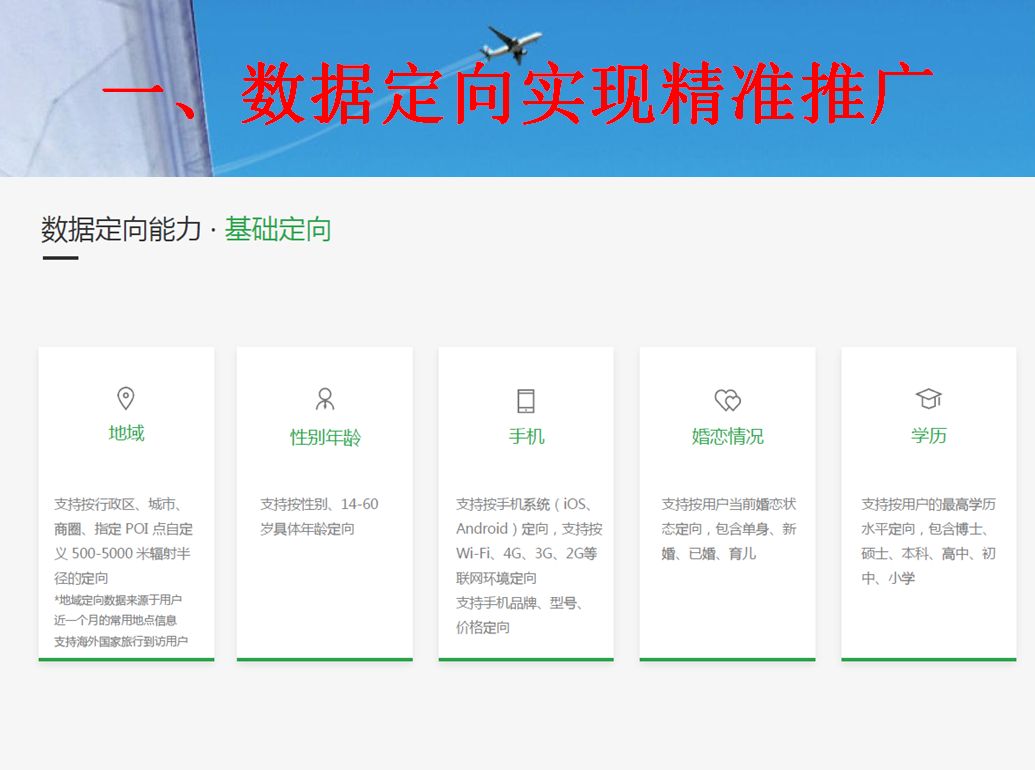Click the person icon above 性别年龄

click(325, 399)
